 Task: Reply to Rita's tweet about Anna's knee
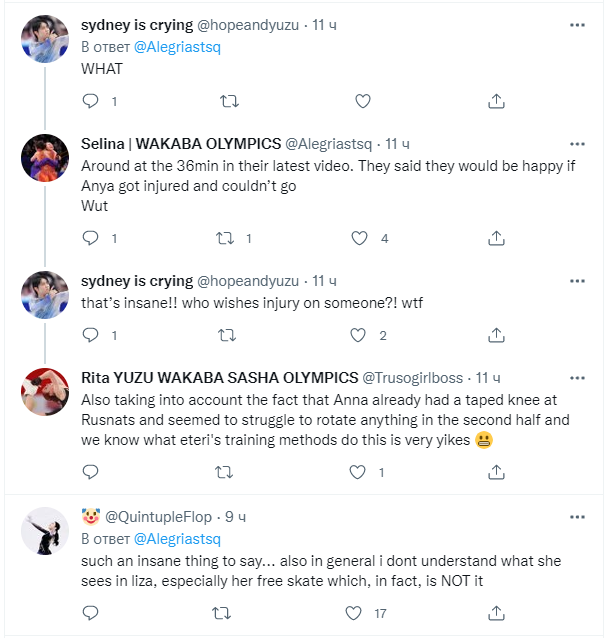click(91, 470)
